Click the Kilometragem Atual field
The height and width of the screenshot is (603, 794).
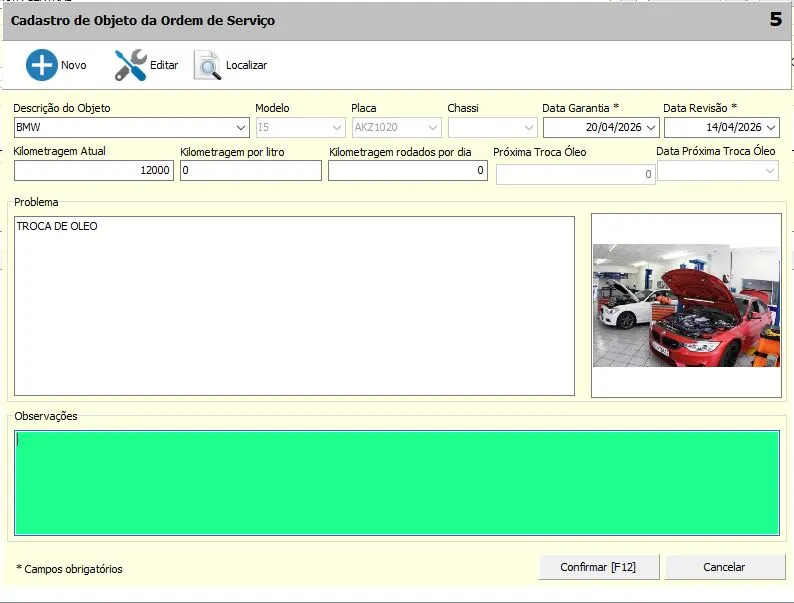point(94,170)
